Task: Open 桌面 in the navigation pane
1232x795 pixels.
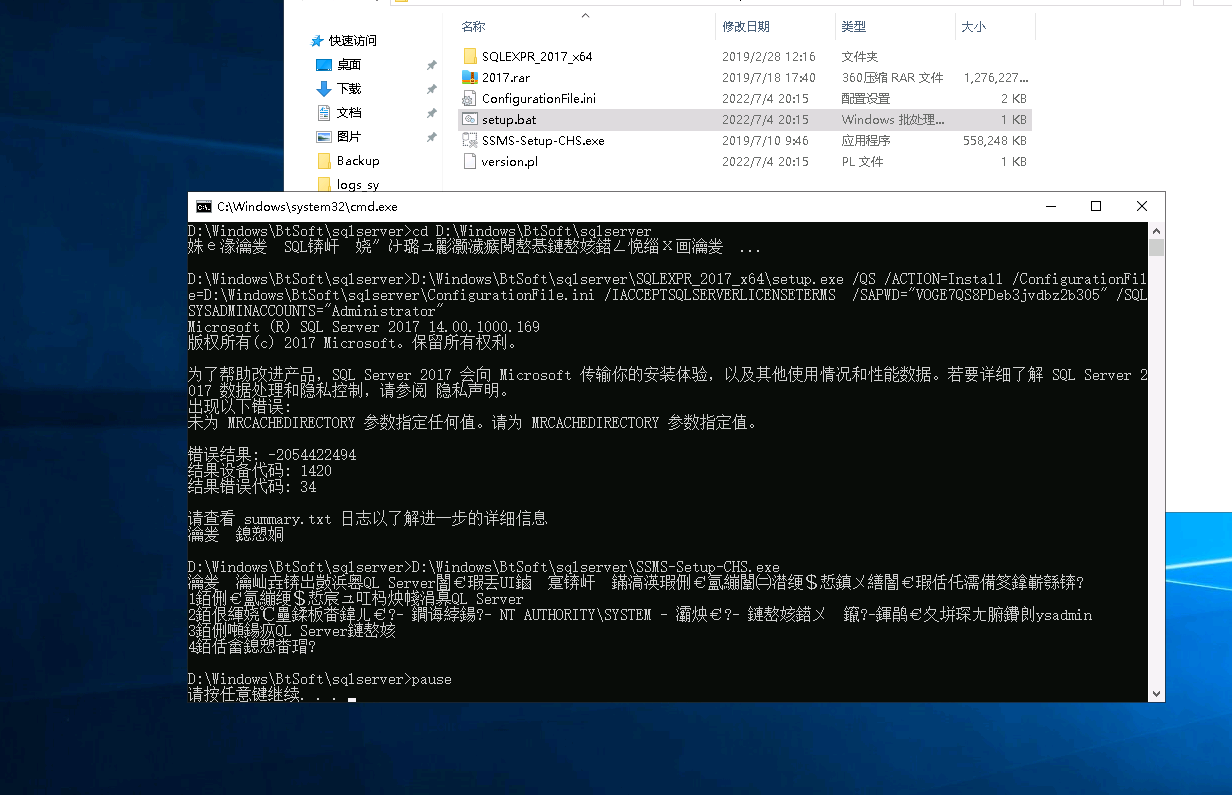Action: [x=349, y=65]
